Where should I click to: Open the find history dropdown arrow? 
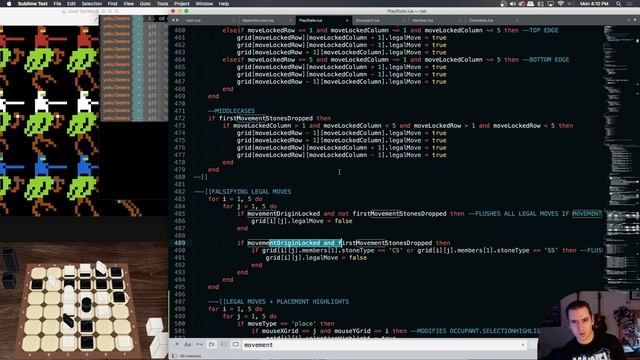(522, 345)
